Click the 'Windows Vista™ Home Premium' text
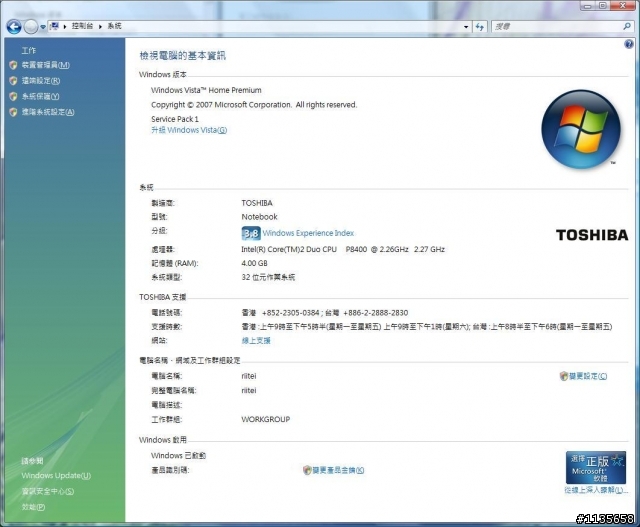Viewport: 640px width, 527px height. pos(206,90)
